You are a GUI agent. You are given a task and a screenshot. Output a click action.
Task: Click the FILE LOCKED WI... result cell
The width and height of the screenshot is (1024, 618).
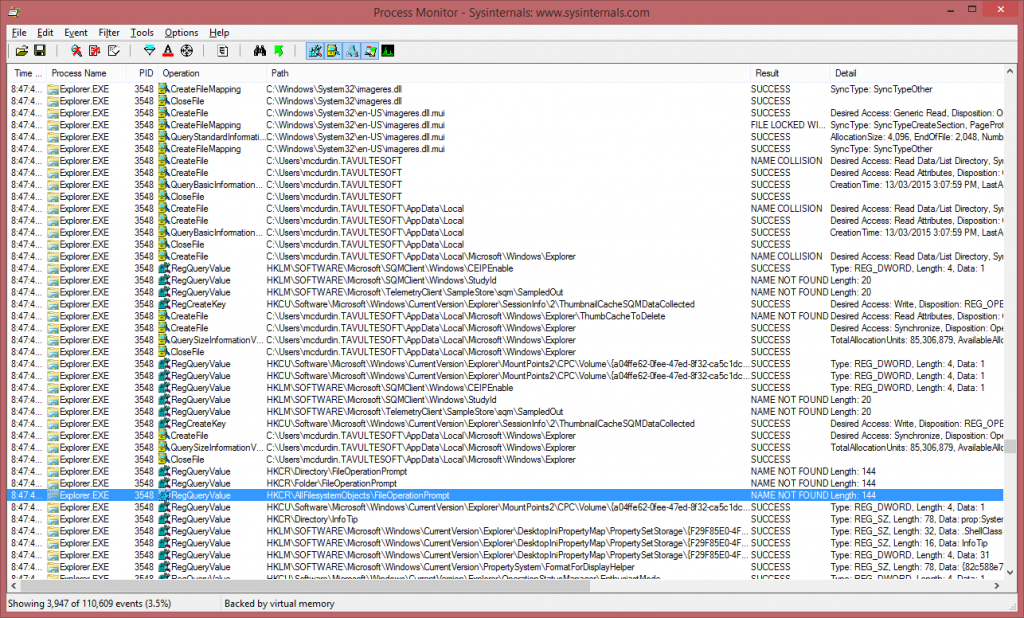[x=788, y=125]
